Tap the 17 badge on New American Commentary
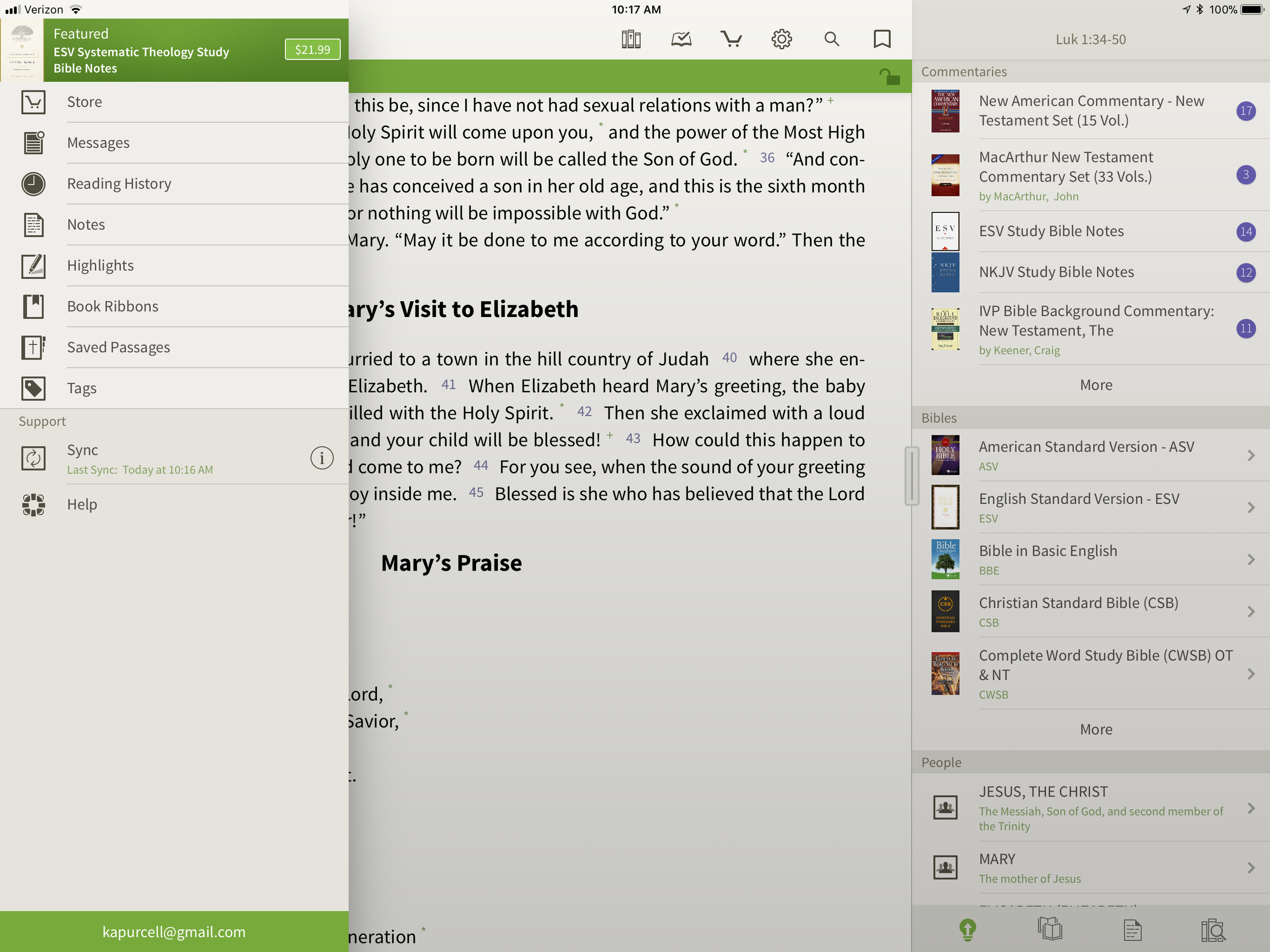Viewport: 1270px width, 952px height. click(1245, 111)
